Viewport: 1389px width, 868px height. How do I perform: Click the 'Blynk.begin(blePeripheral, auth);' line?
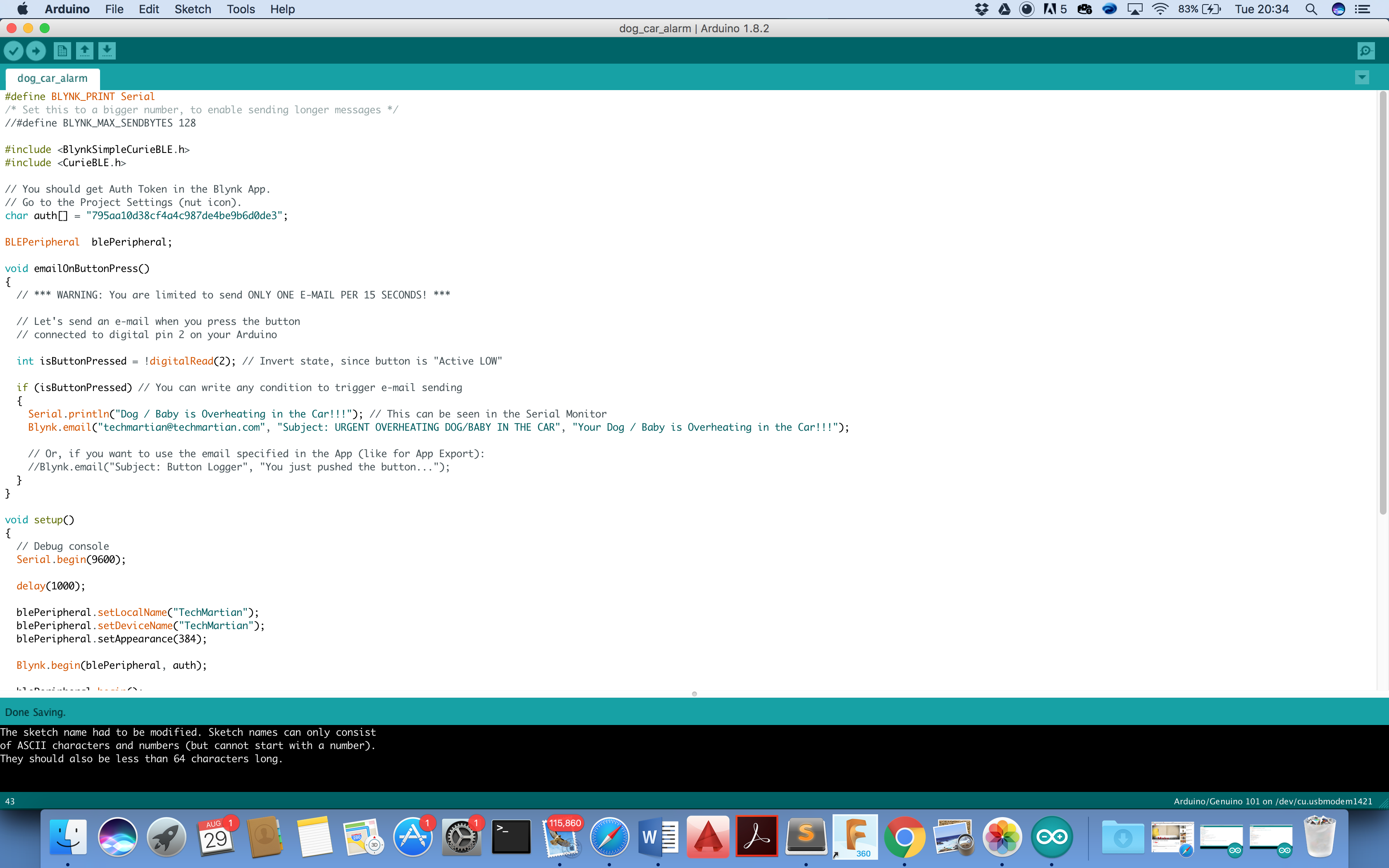(x=111, y=665)
